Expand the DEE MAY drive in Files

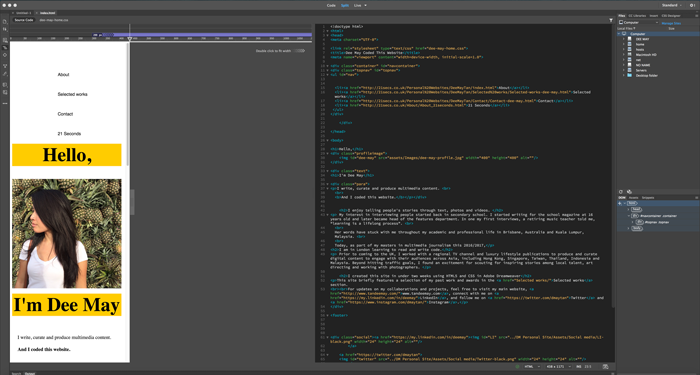(624, 39)
